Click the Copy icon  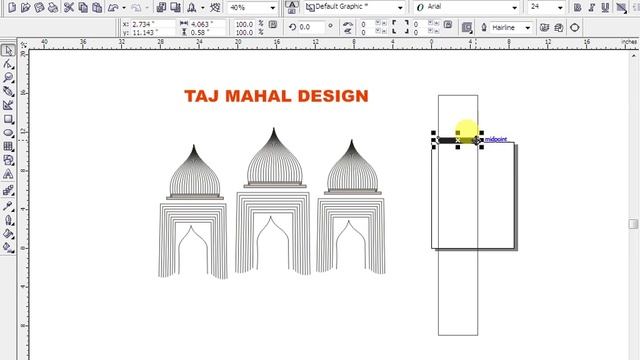tap(83, 7)
